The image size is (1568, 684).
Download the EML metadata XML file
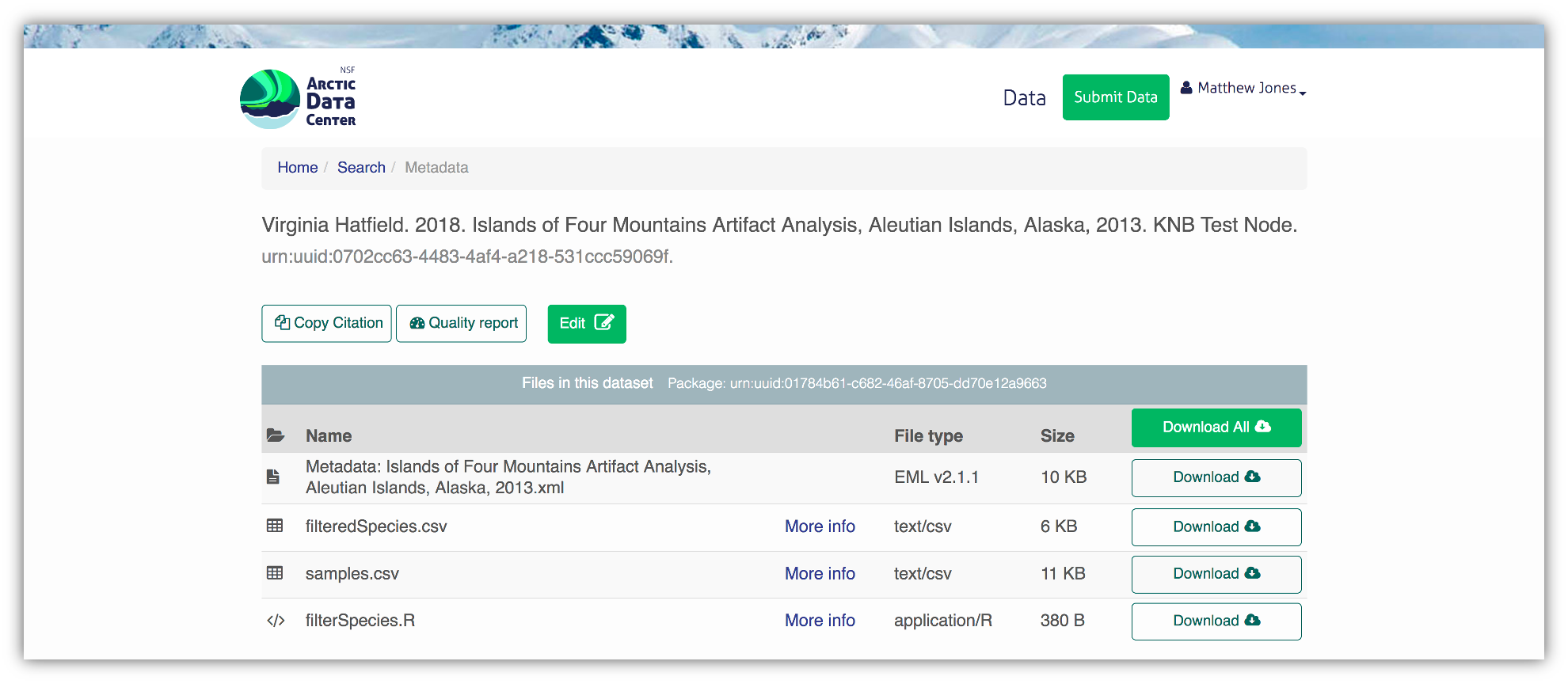pos(1216,477)
